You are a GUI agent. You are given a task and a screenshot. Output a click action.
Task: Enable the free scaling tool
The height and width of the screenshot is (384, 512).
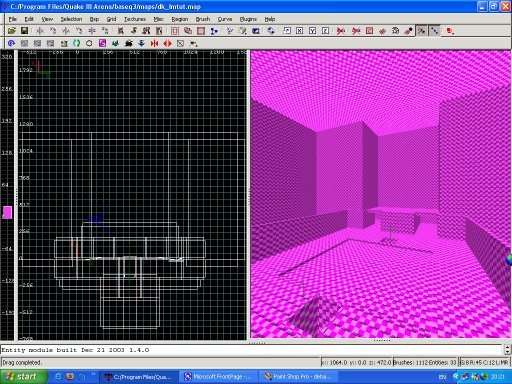coord(287,31)
